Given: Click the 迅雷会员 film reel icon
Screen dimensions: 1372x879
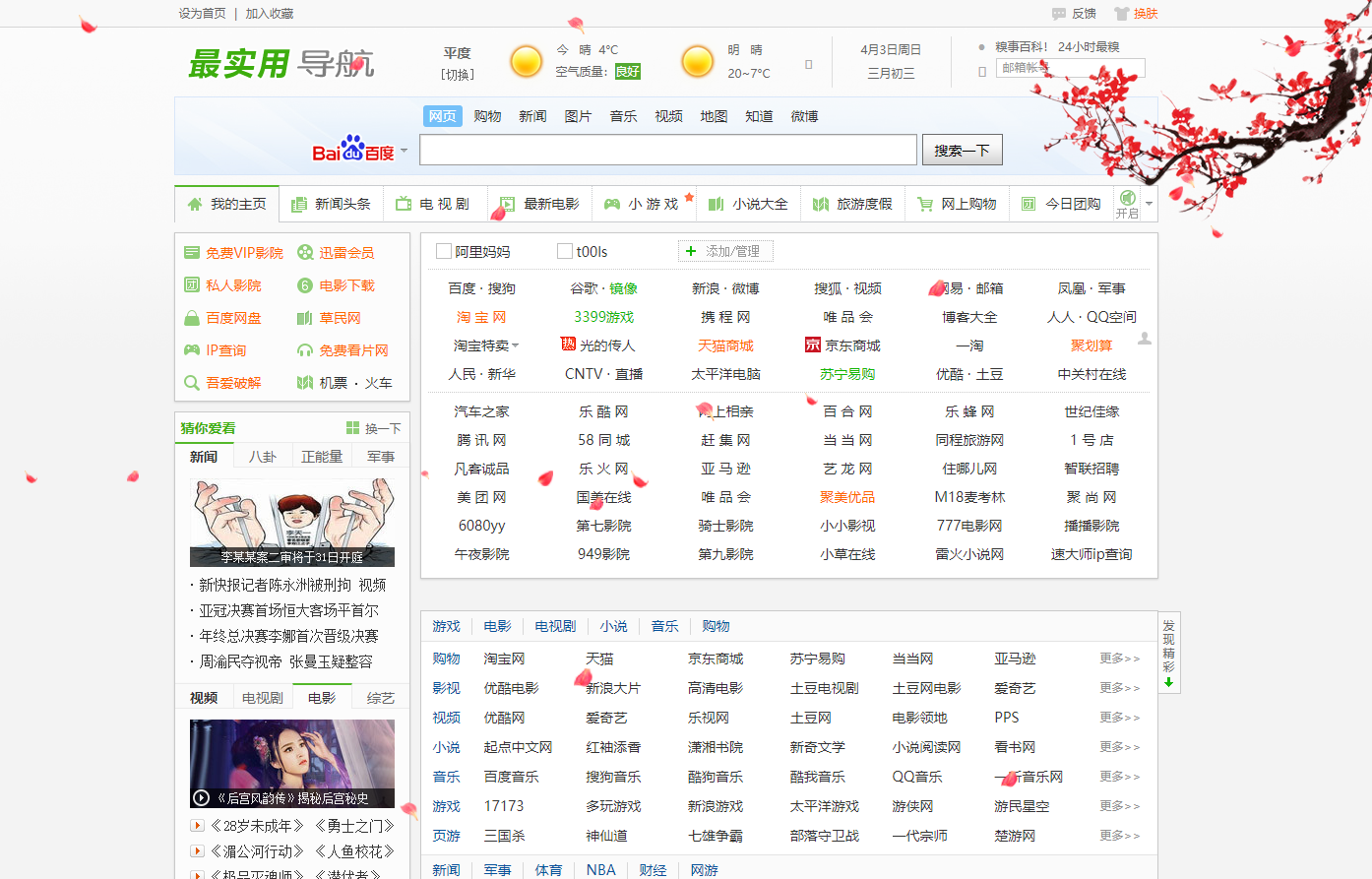Looking at the screenshot, I should click(305, 253).
